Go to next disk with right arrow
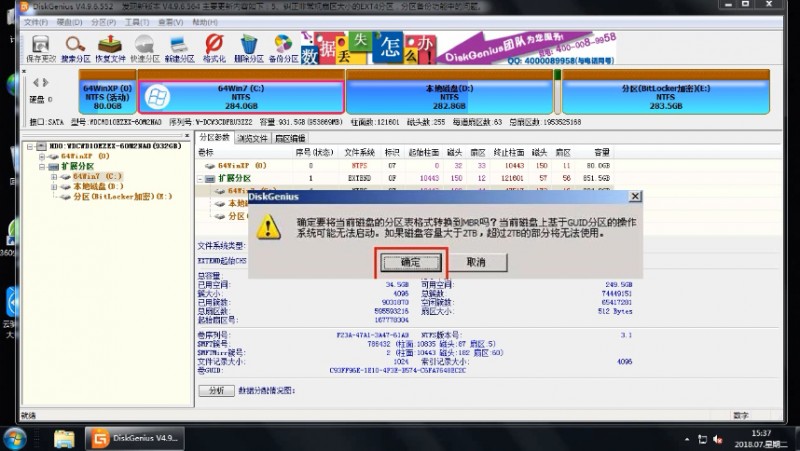800x451 pixels. click(x=45, y=82)
